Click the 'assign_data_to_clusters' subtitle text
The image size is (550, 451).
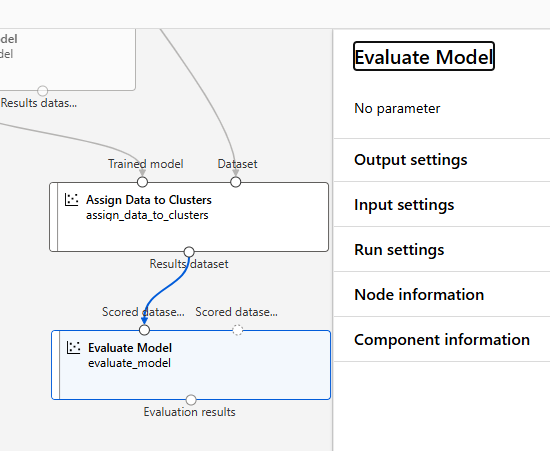147,215
